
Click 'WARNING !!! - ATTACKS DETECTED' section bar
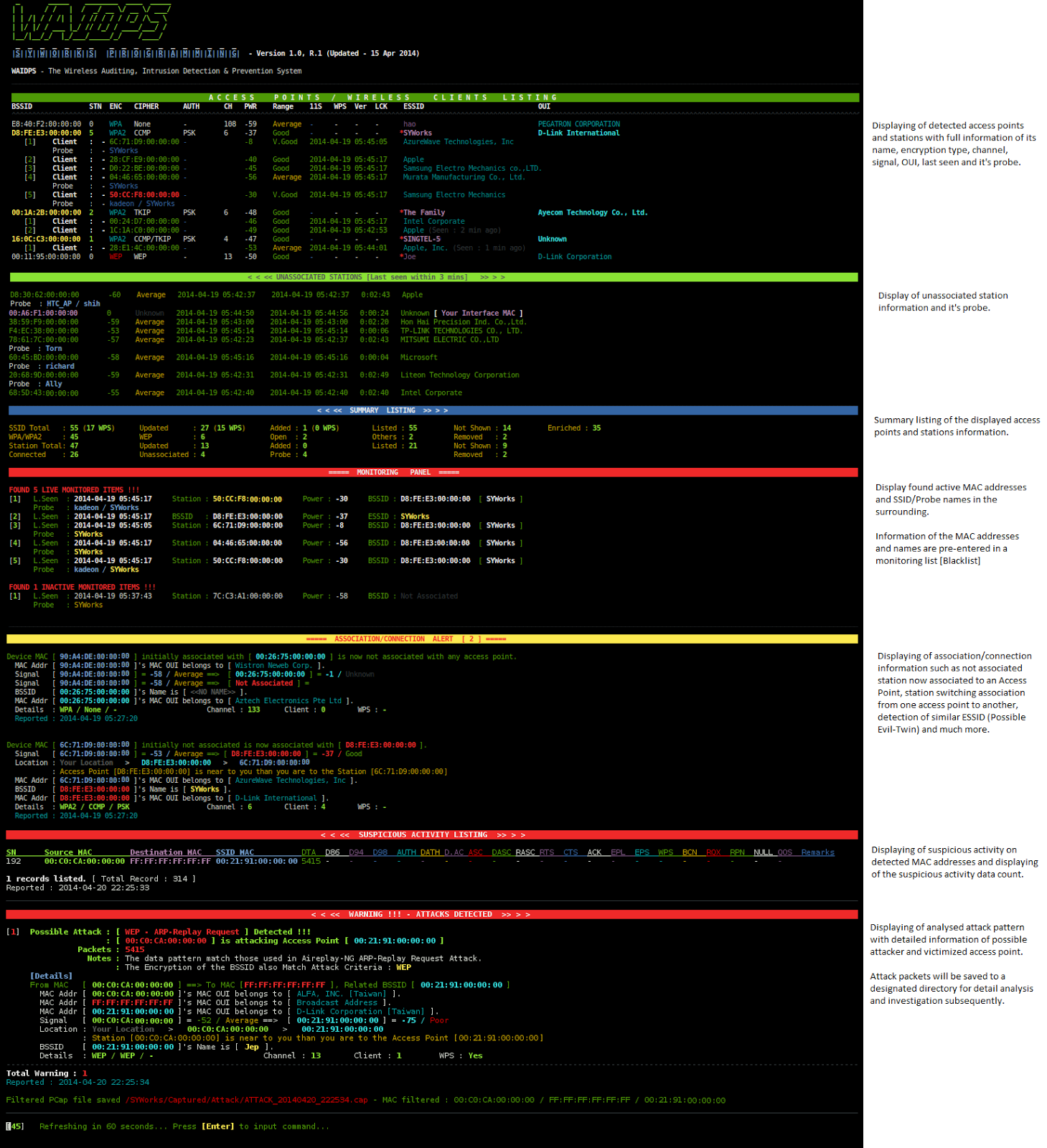432,914
